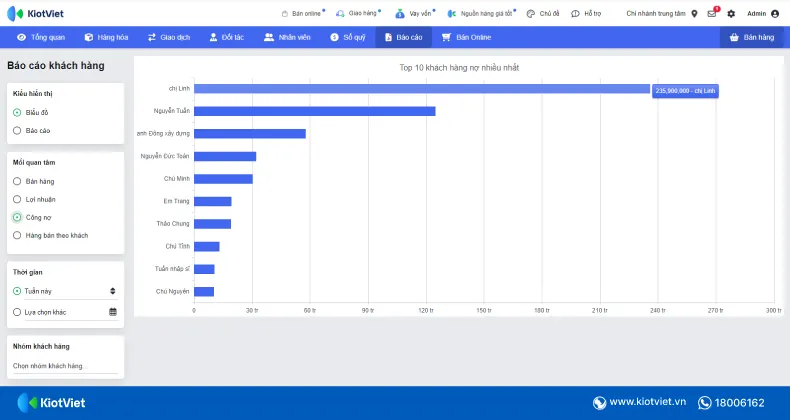Select the Báo cáo display type radio
Image resolution: width=790 pixels, height=420 pixels.
coord(17,130)
